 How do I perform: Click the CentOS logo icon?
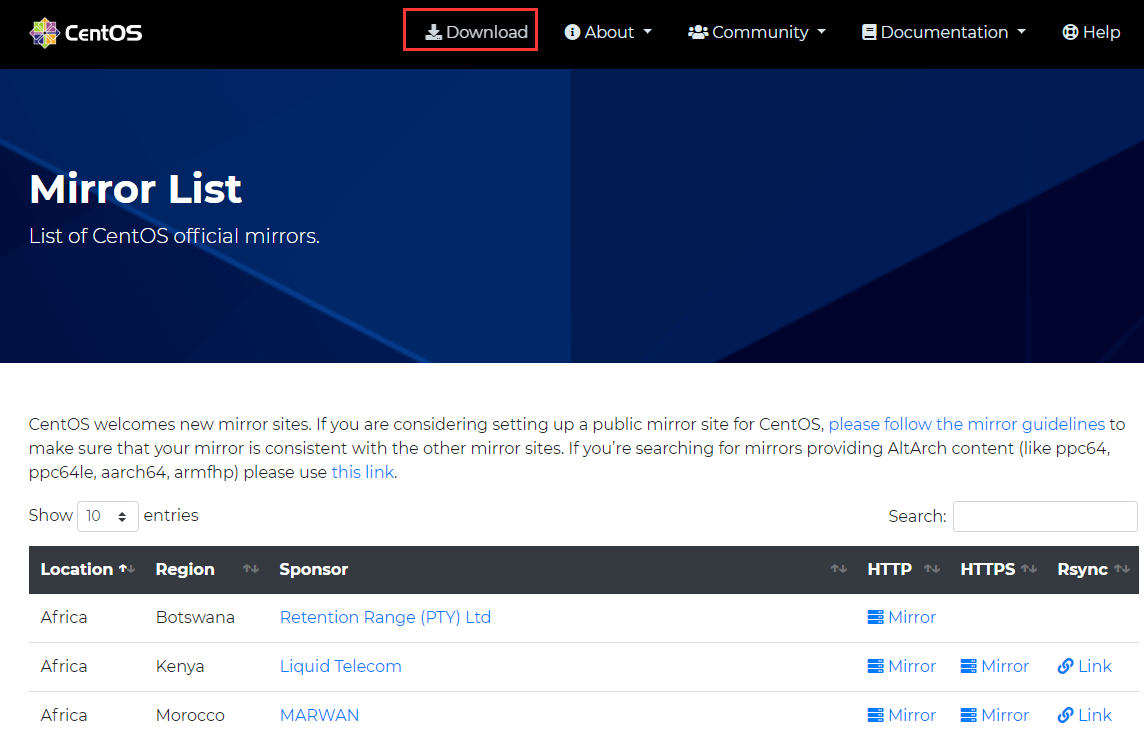click(x=45, y=33)
